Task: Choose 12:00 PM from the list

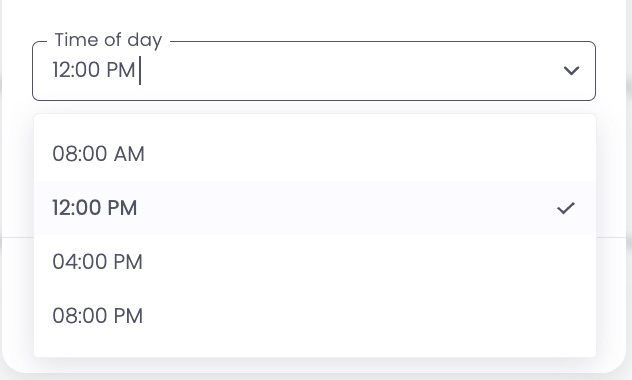Action: click(x=315, y=208)
